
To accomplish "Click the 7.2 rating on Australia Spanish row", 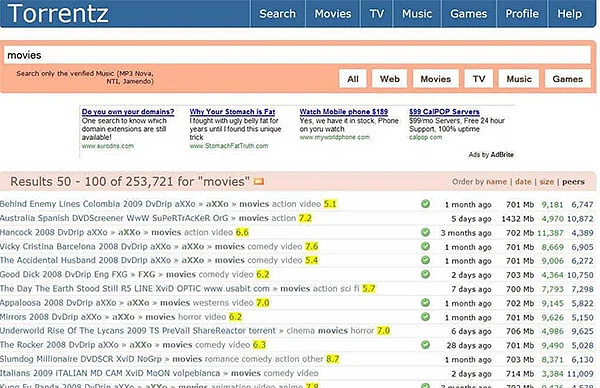I will click(305, 218).
